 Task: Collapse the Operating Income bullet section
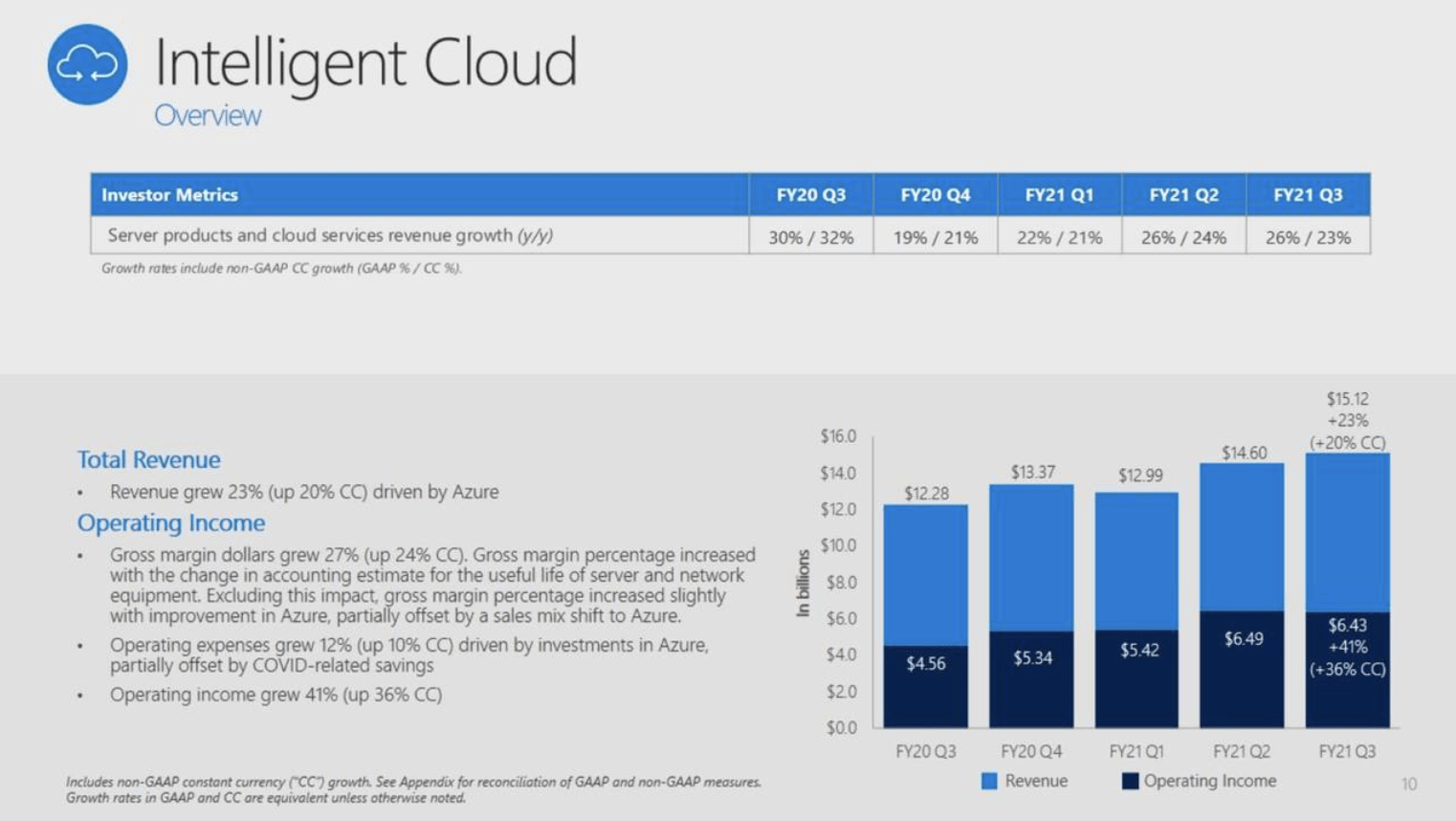(170, 522)
